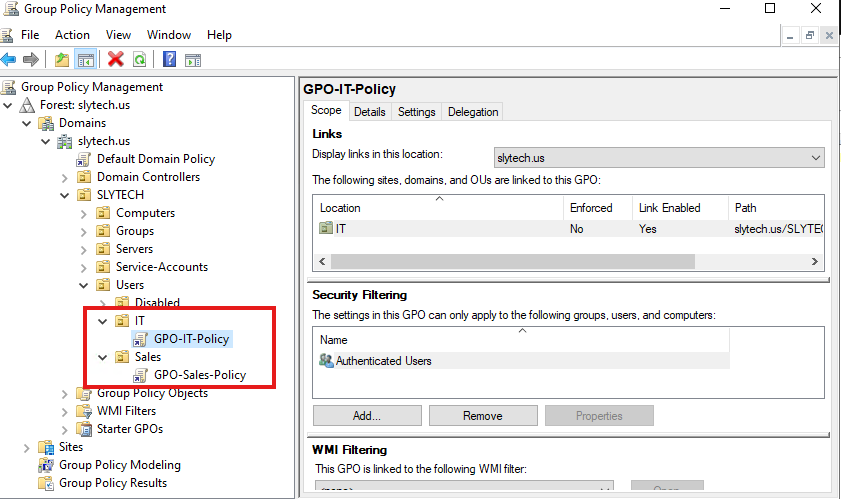The height and width of the screenshot is (499, 841).
Task: Click the Remove button
Action: pyautogui.click(x=483, y=416)
